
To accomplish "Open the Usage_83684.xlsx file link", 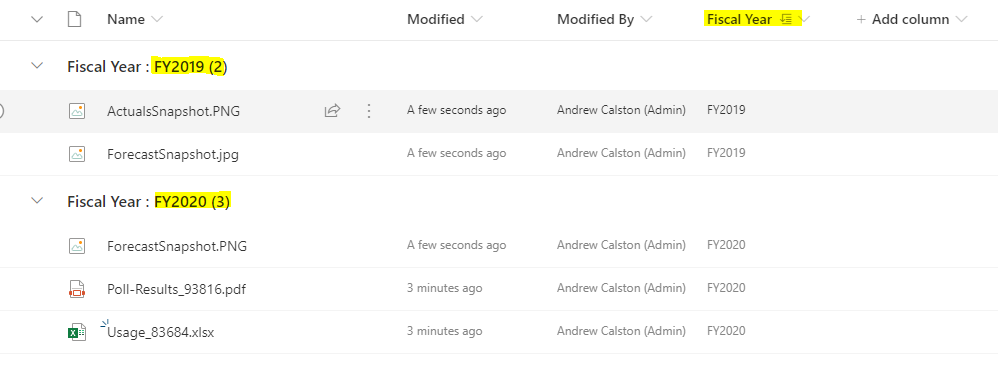I will coord(160,332).
